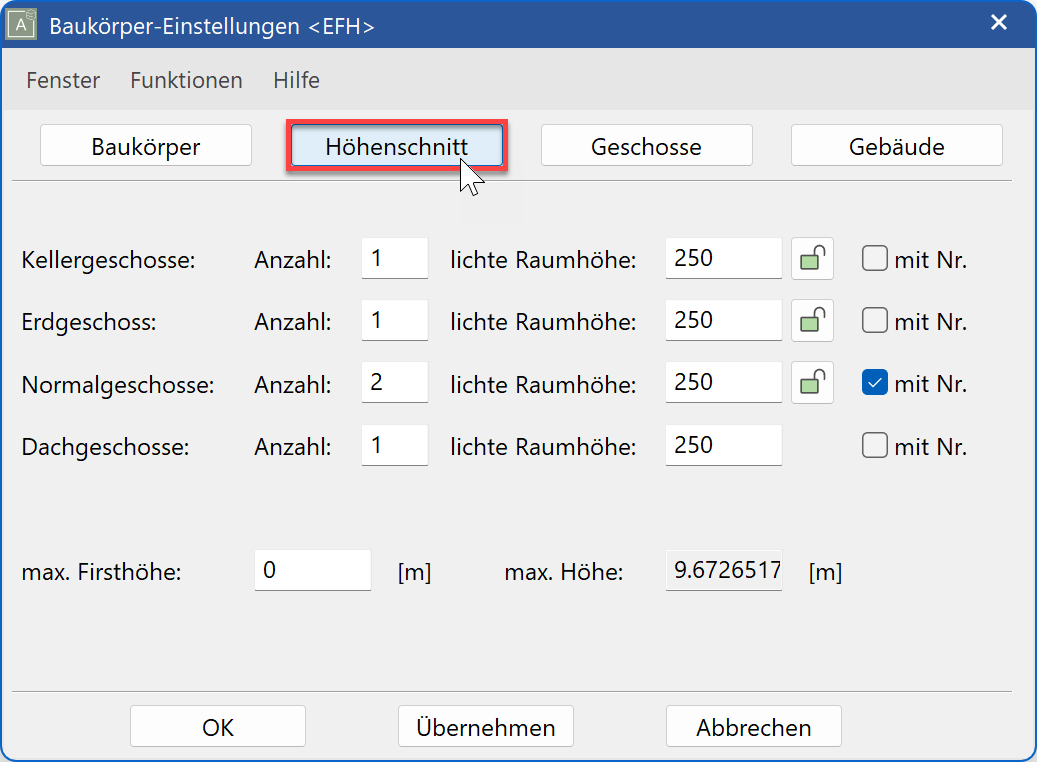Enable 'mit Nr.' for Dachgeschosse

click(874, 445)
